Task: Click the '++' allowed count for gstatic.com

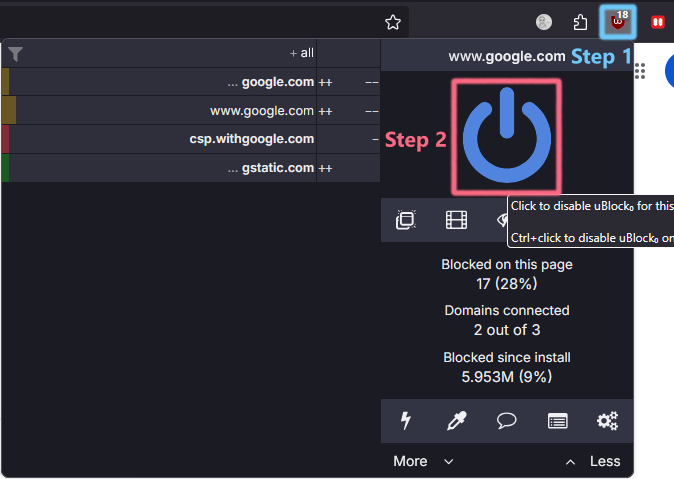Action: [x=325, y=168]
